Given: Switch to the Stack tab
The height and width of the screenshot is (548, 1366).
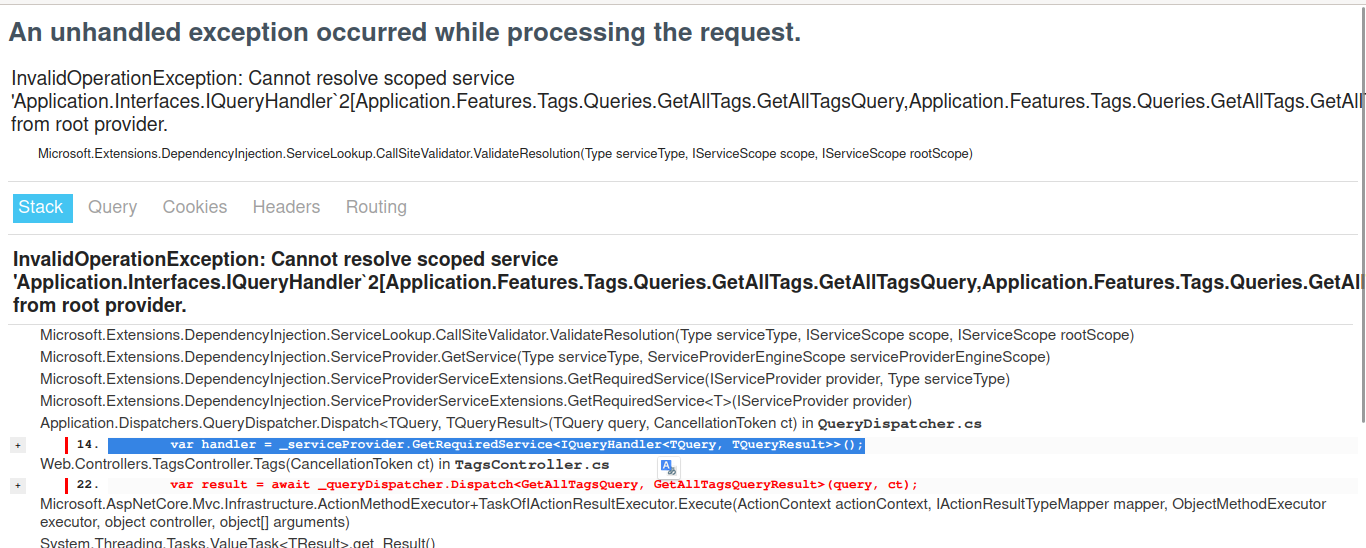Looking at the screenshot, I should (x=41, y=207).
